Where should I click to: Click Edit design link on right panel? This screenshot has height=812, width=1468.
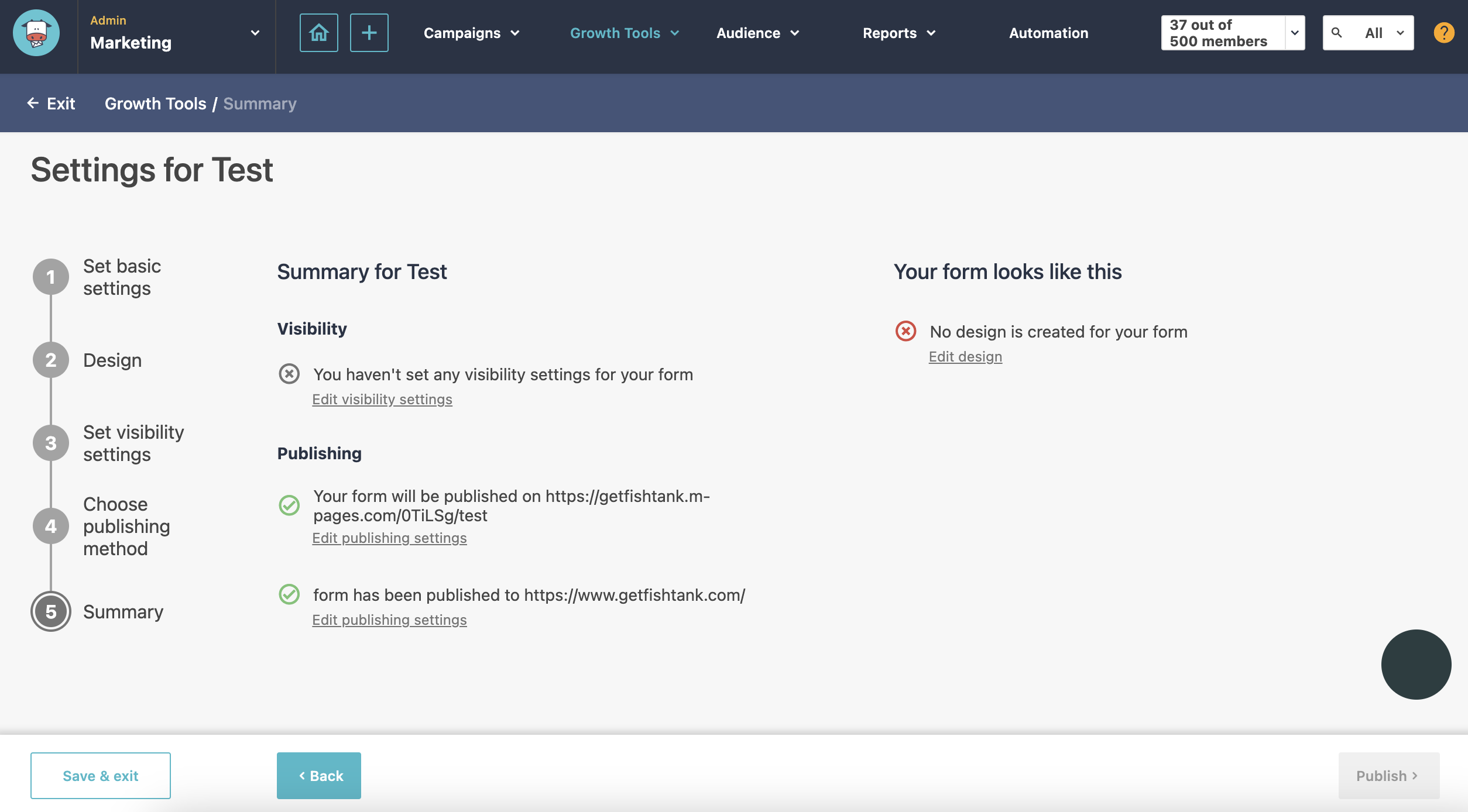965,356
